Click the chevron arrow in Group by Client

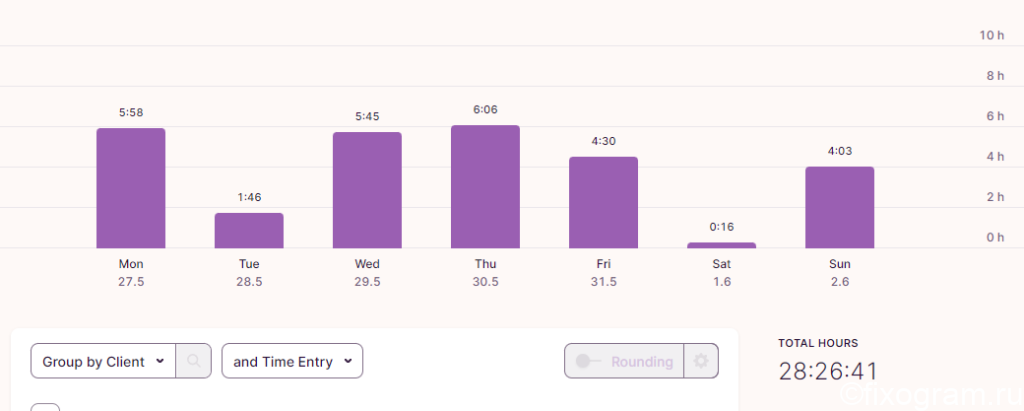click(160, 361)
